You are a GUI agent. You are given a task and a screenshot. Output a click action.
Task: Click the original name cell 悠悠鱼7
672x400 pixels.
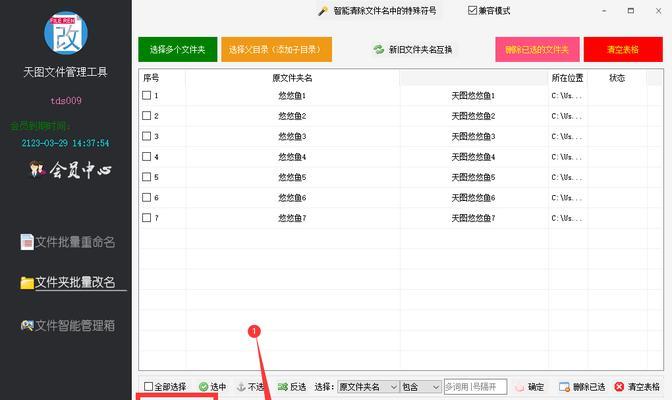tap(292, 218)
